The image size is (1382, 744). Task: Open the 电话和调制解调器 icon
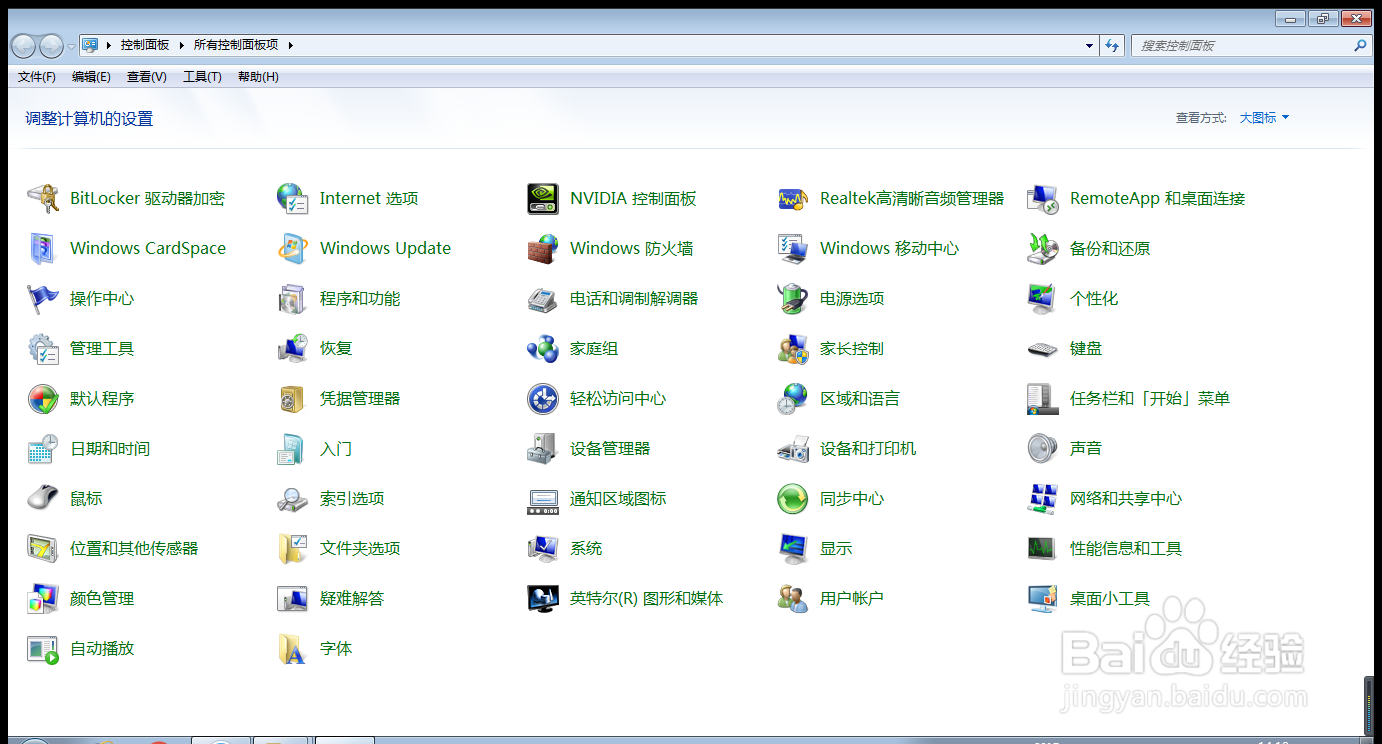pyautogui.click(x=543, y=298)
